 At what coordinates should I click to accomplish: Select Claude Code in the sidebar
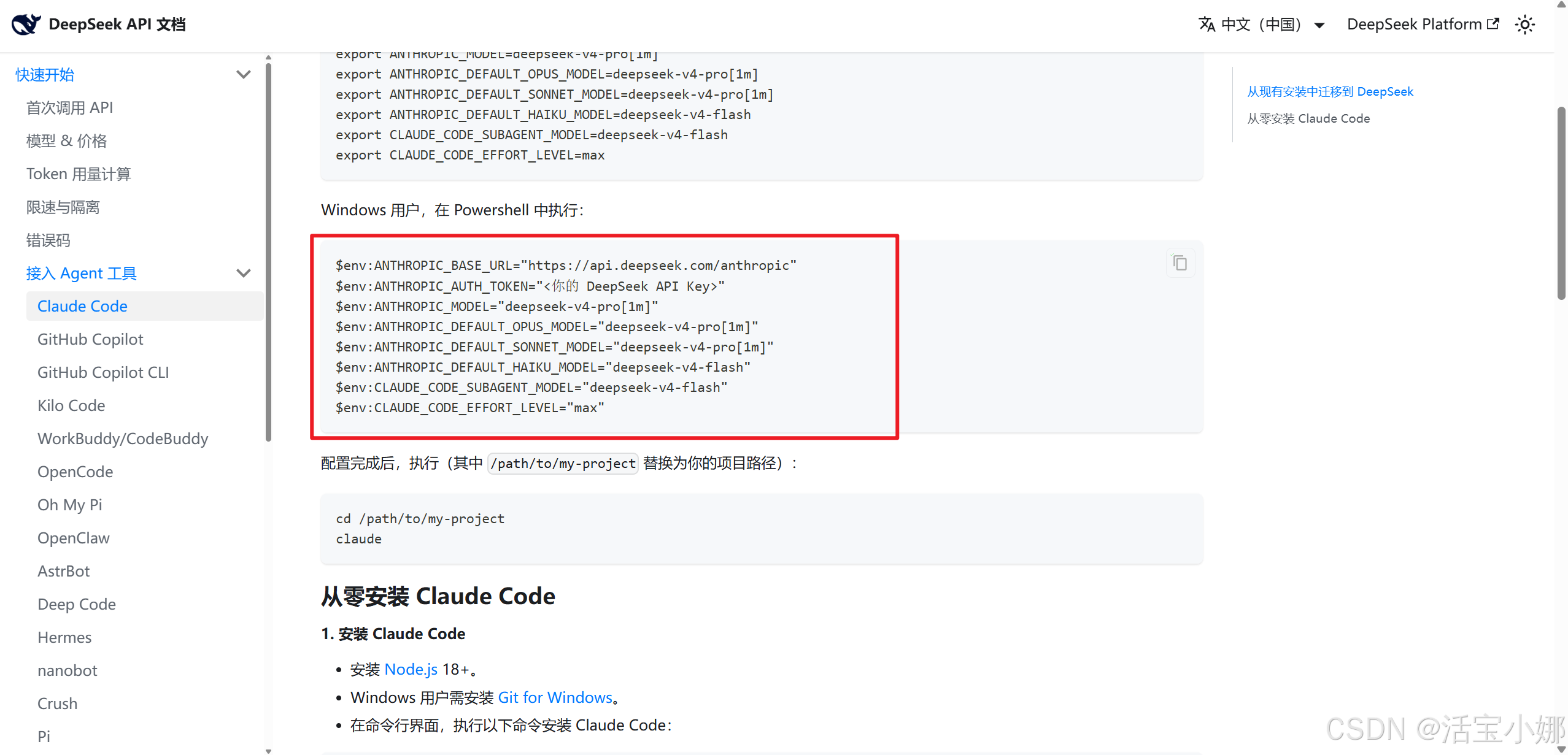point(145,306)
